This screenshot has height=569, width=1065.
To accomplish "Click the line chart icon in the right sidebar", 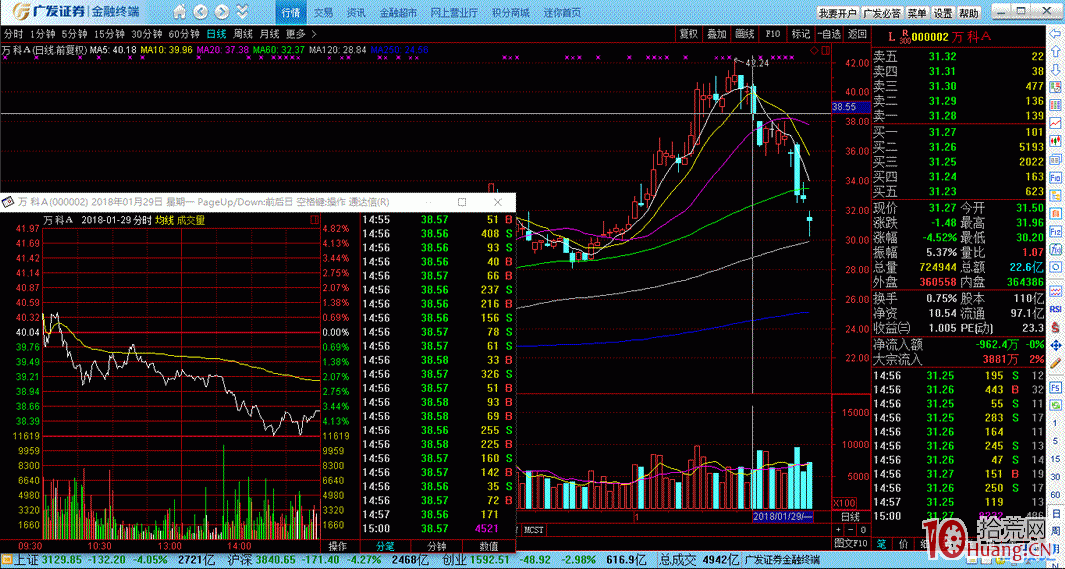I will 1055,124.
